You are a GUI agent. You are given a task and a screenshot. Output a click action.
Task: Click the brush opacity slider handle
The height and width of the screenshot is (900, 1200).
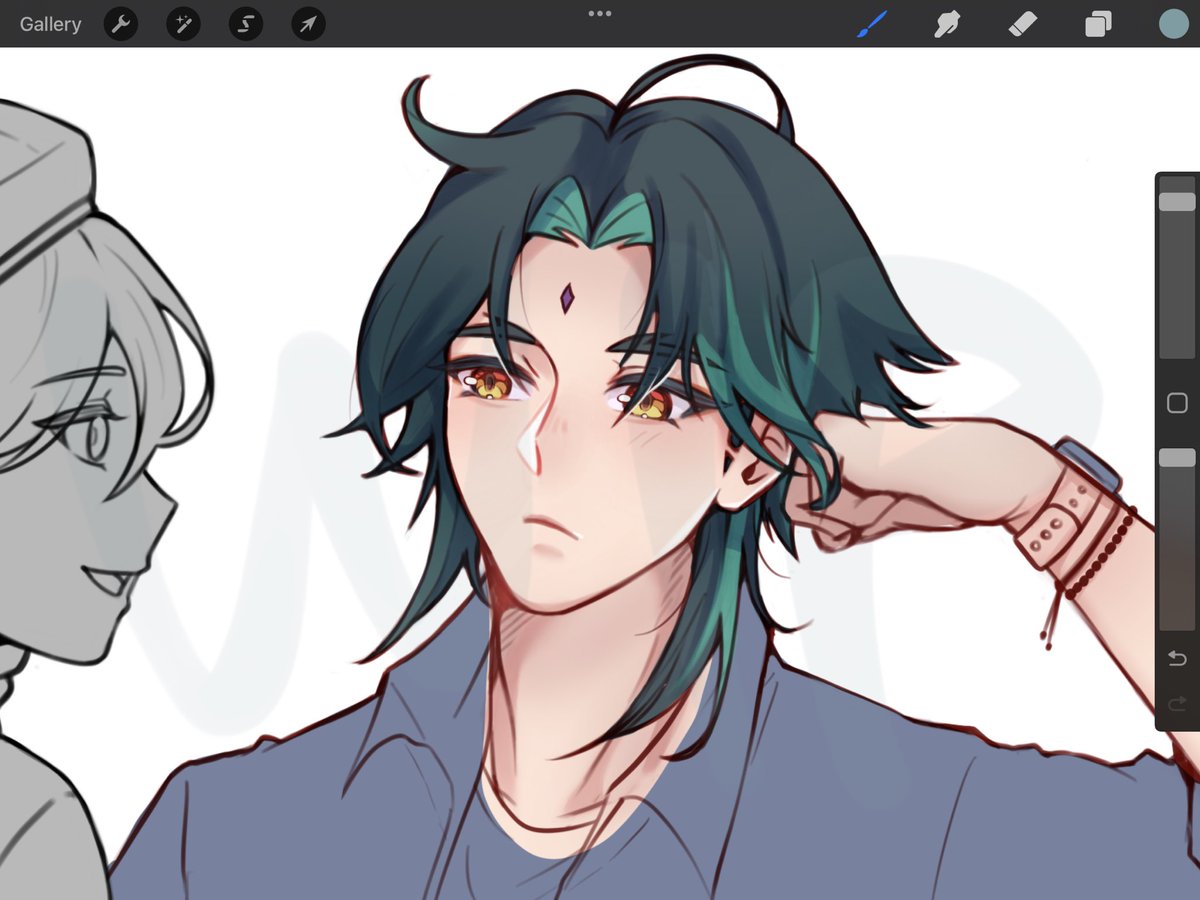[1177, 457]
